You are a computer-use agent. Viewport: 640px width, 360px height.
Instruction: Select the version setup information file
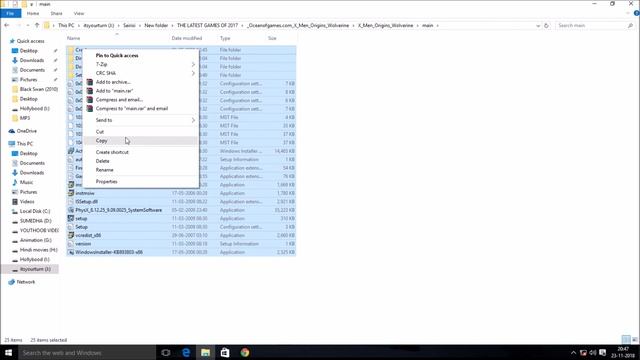pyautogui.click(x=83, y=244)
